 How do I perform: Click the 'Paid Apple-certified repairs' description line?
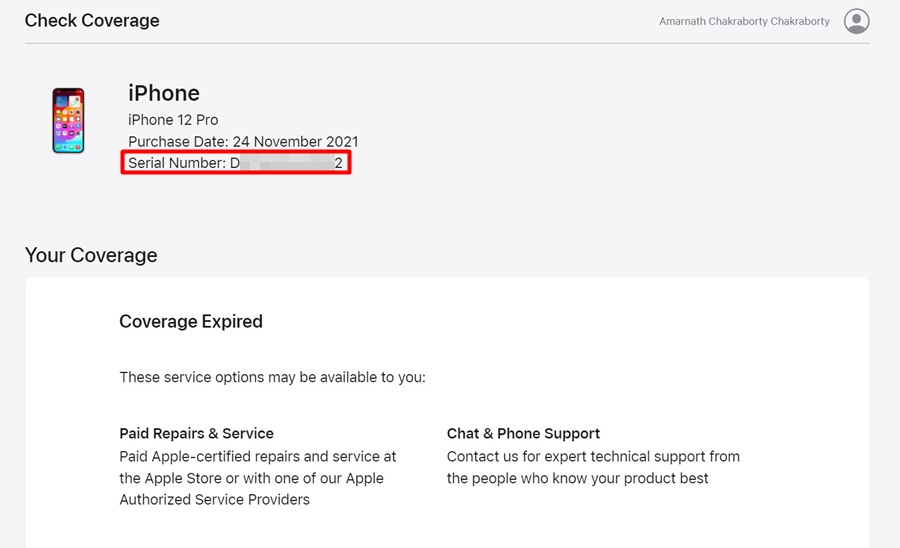[257, 456]
